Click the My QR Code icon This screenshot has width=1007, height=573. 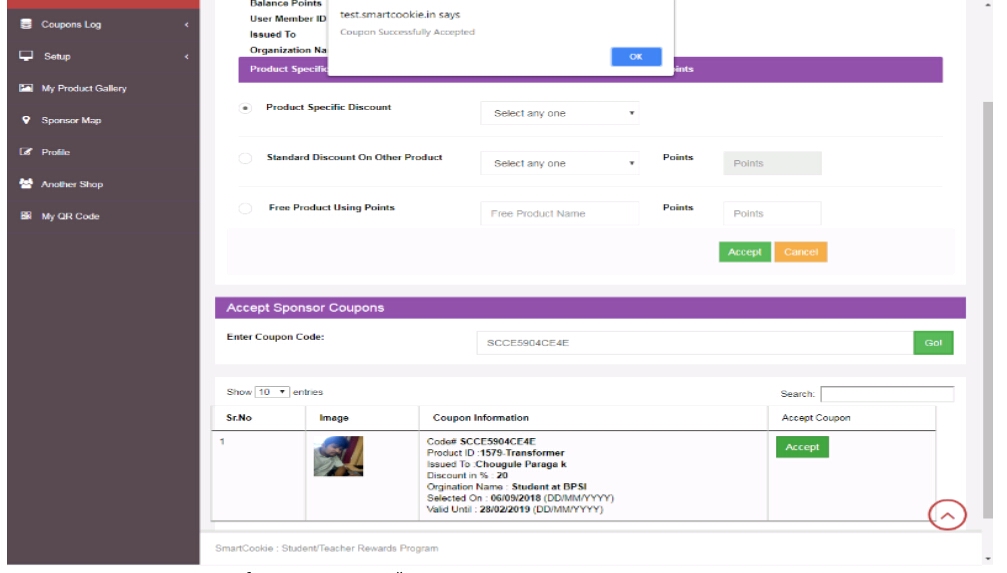point(26,216)
